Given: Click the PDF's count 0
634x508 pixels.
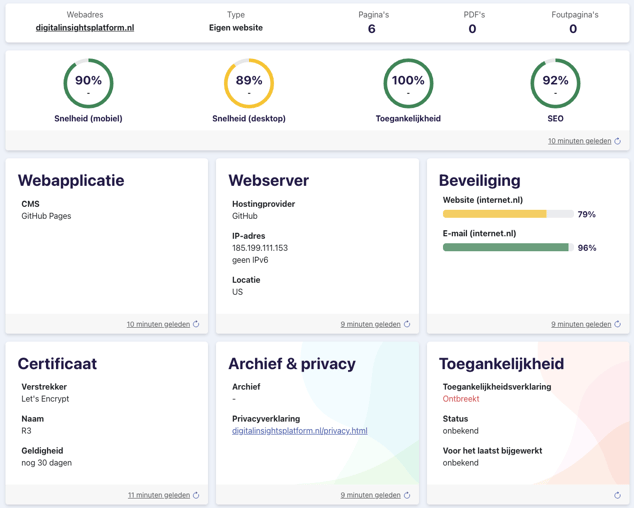Looking at the screenshot, I should coord(472,29).
